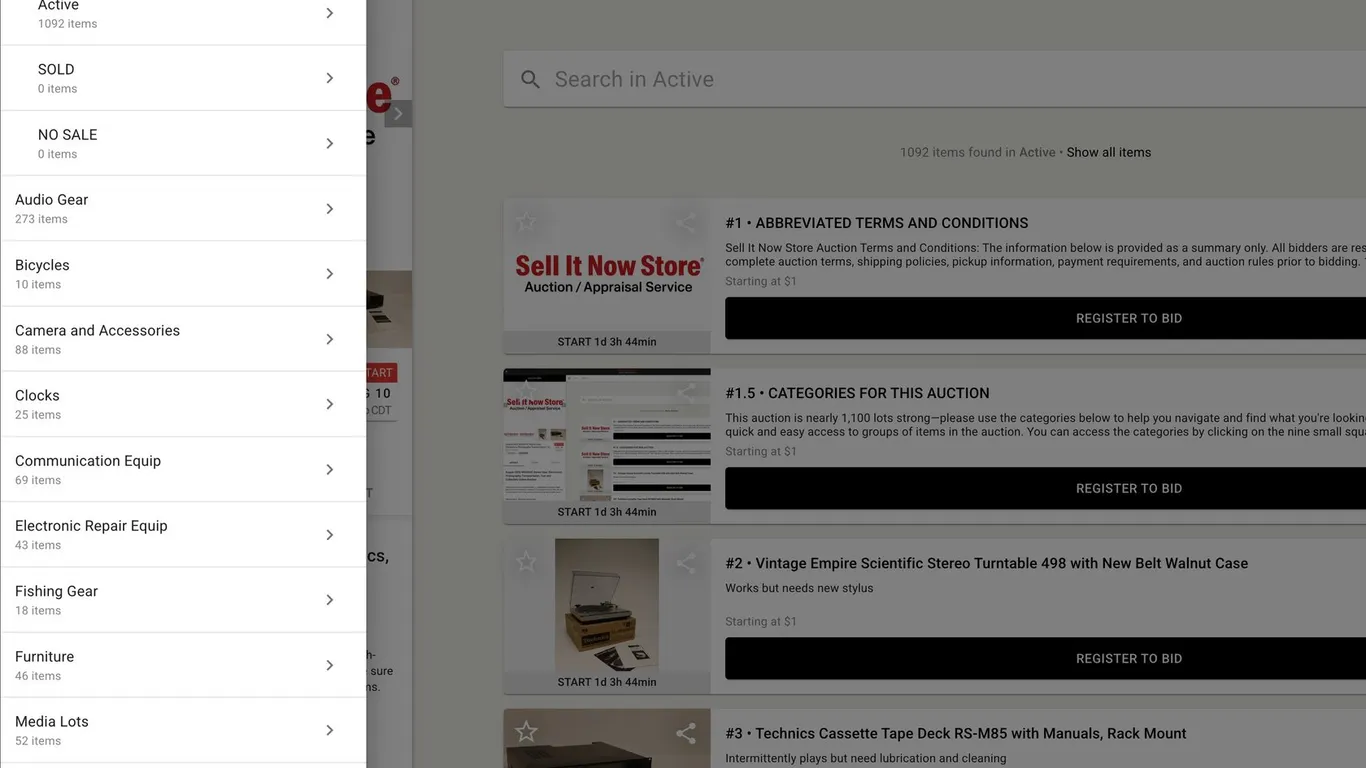Star the Vintage Empire Turntable lot
1366x768 pixels.
526,562
